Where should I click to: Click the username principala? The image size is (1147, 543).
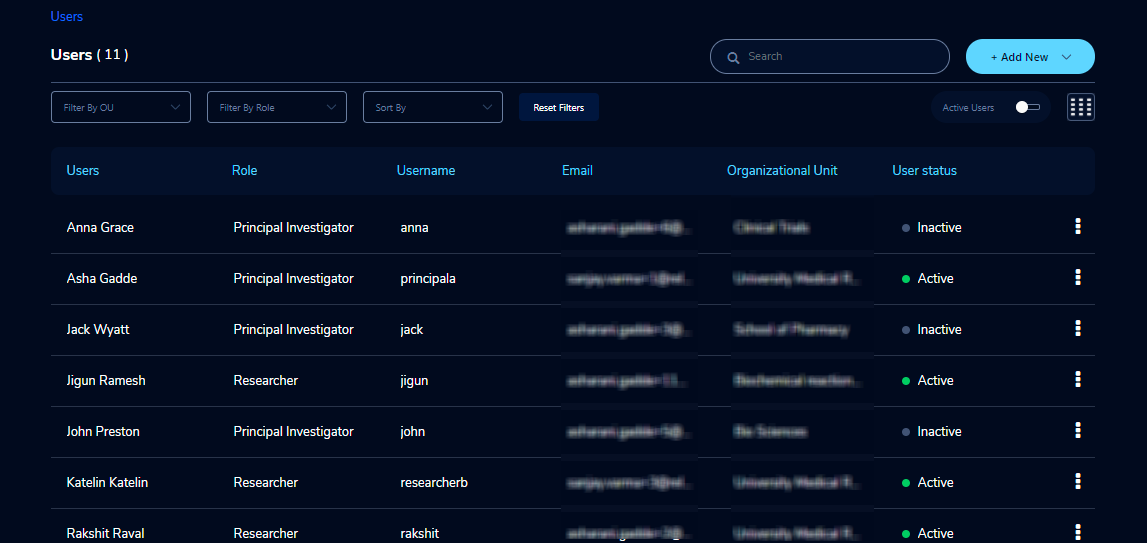click(x=429, y=279)
